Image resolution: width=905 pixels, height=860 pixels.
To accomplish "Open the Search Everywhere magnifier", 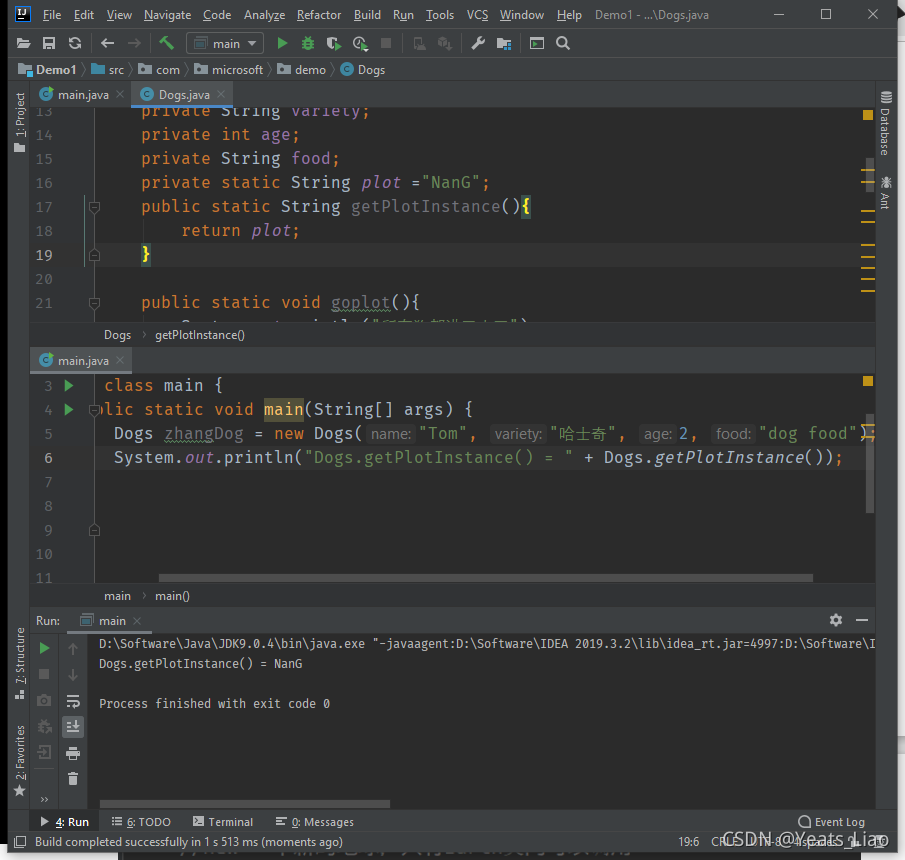I will click(x=563, y=43).
